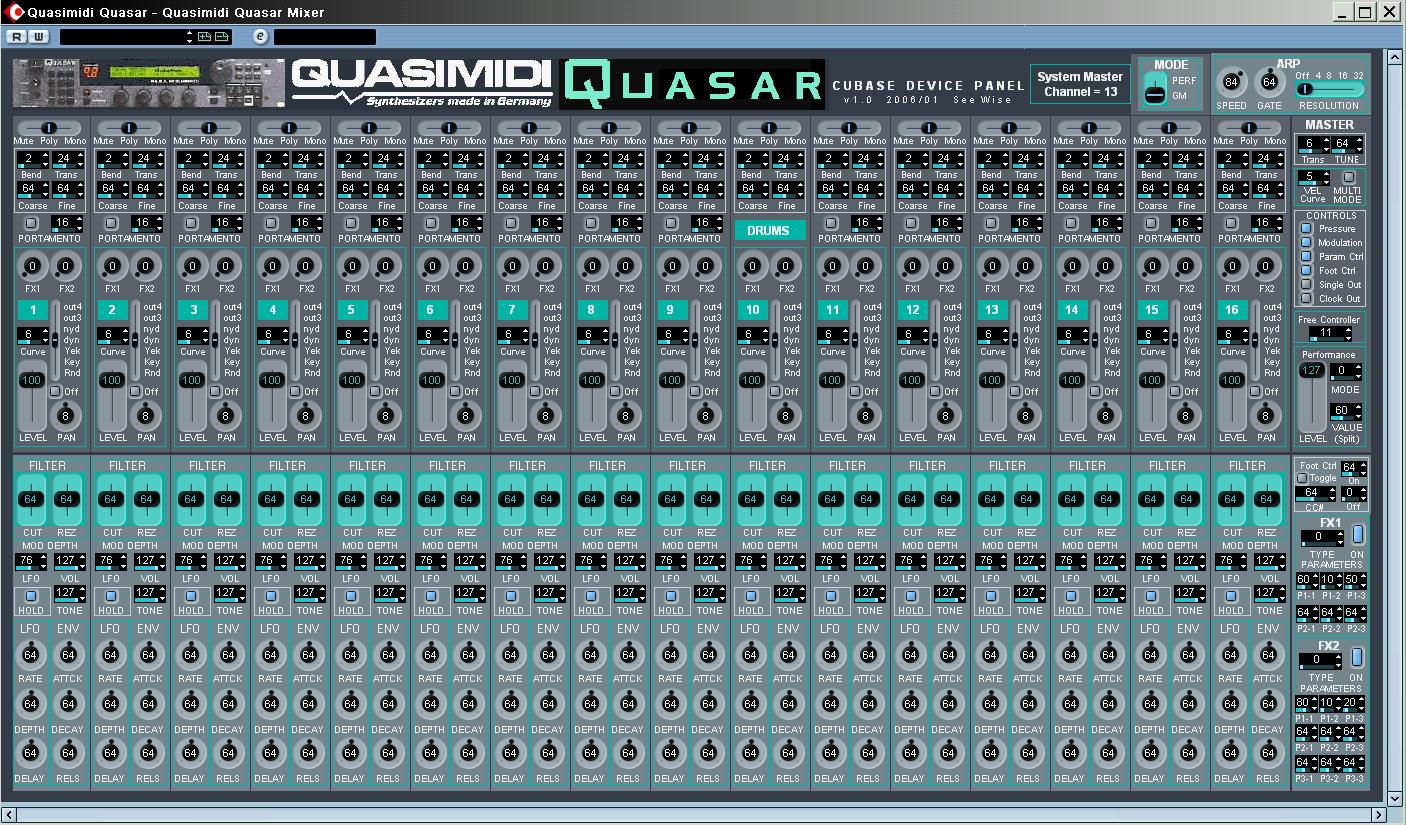Click the Free Controller value stepper
Viewport: 1406px width, 825px height.
(1330, 334)
